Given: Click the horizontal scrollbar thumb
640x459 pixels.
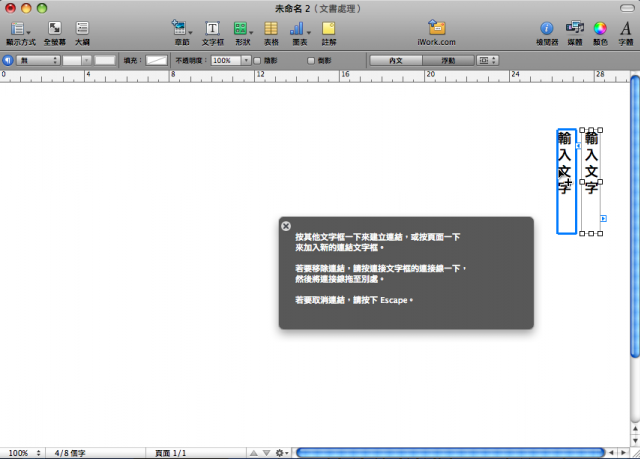Looking at the screenshot, I should click(x=450, y=453).
